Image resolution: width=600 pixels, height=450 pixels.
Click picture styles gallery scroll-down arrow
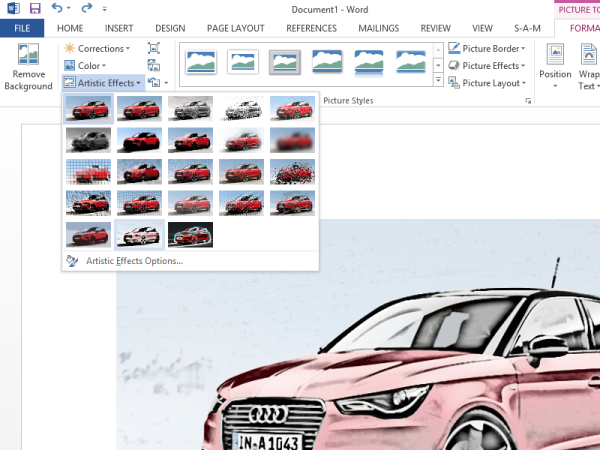(x=438, y=65)
